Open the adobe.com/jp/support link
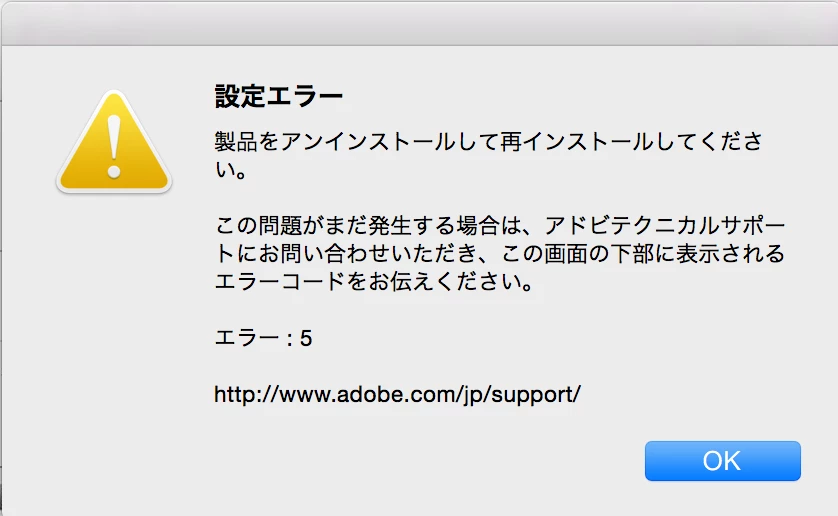The width and height of the screenshot is (838, 516). (397, 395)
